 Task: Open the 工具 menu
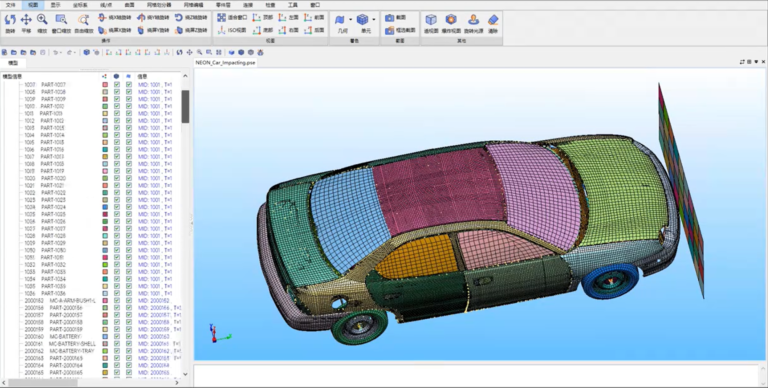[292, 5]
